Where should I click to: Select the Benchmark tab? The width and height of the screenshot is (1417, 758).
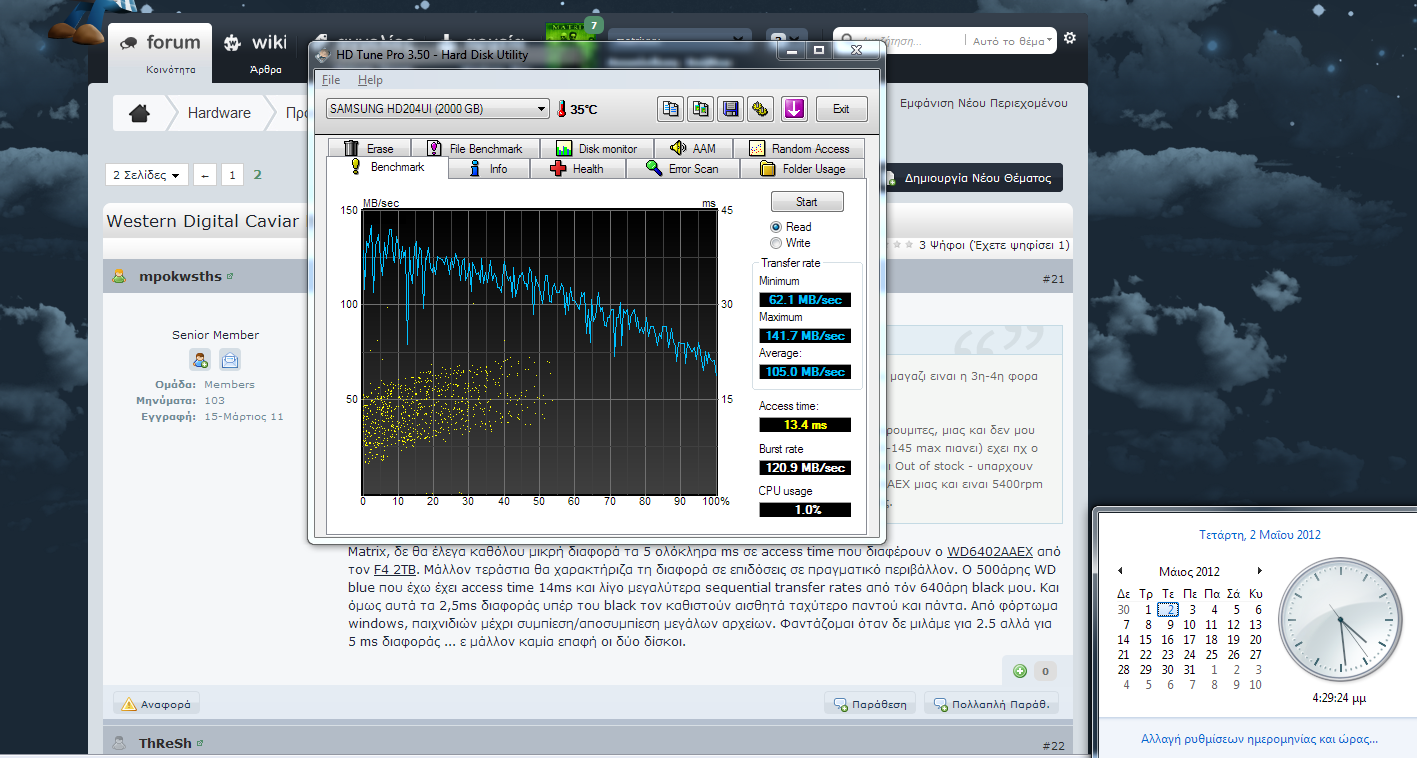(x=386, y=168)
